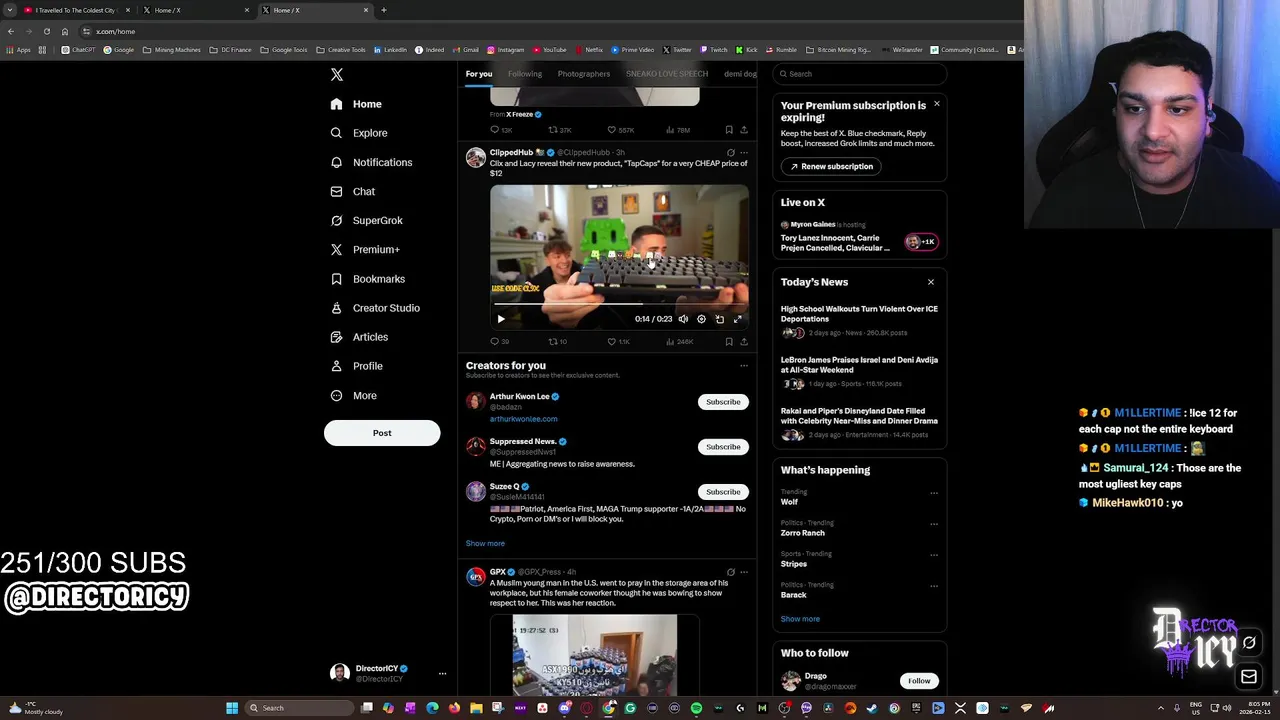
Task: Subscribe to Arthur Kwon Lee
Action: pyautogui.click(x=723, y=402)
